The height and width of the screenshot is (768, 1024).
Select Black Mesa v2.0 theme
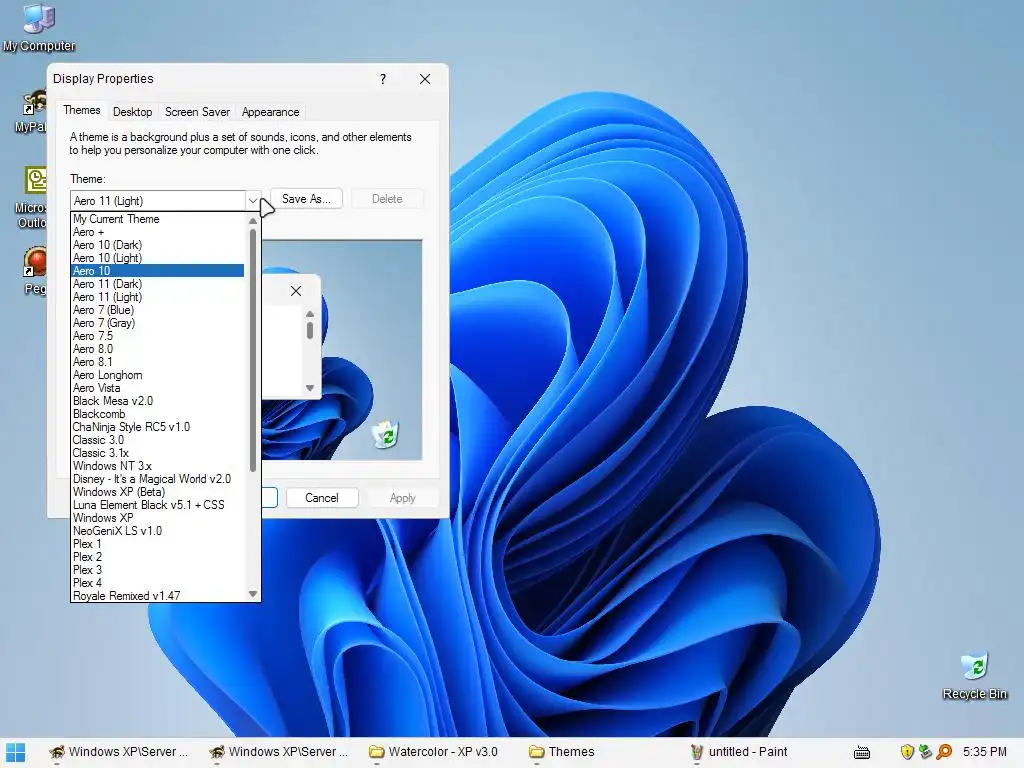point(157,401)
